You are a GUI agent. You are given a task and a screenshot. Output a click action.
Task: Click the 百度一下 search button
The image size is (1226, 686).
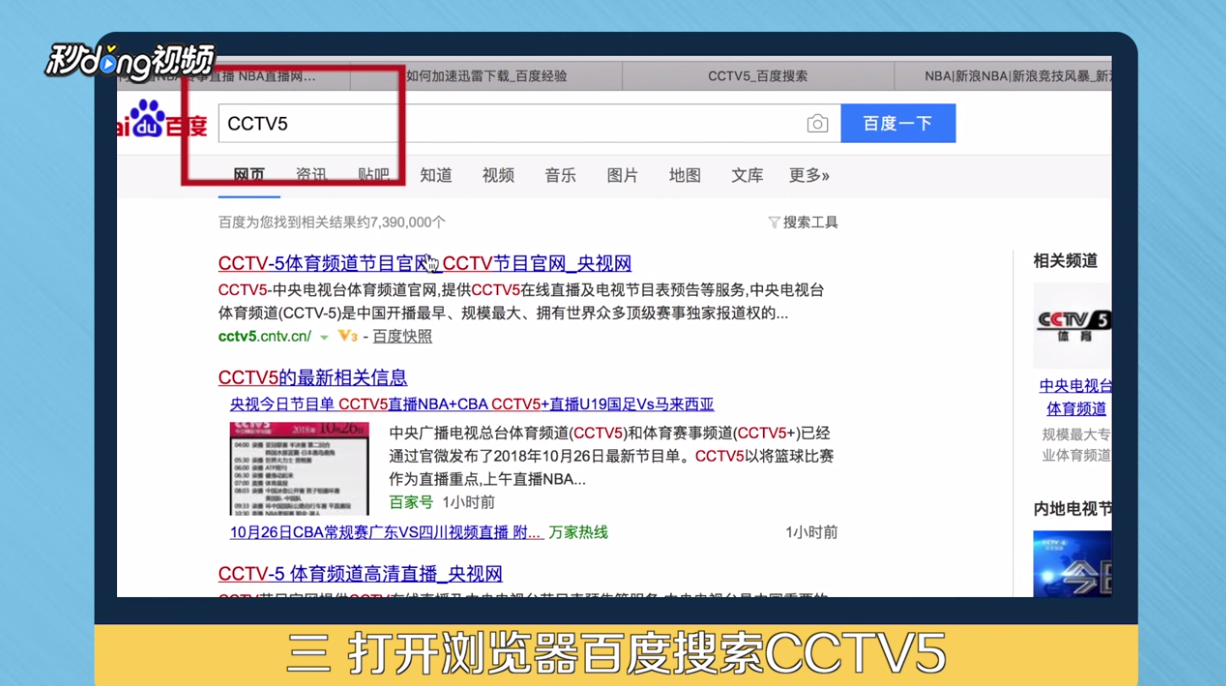coord(898,124)
